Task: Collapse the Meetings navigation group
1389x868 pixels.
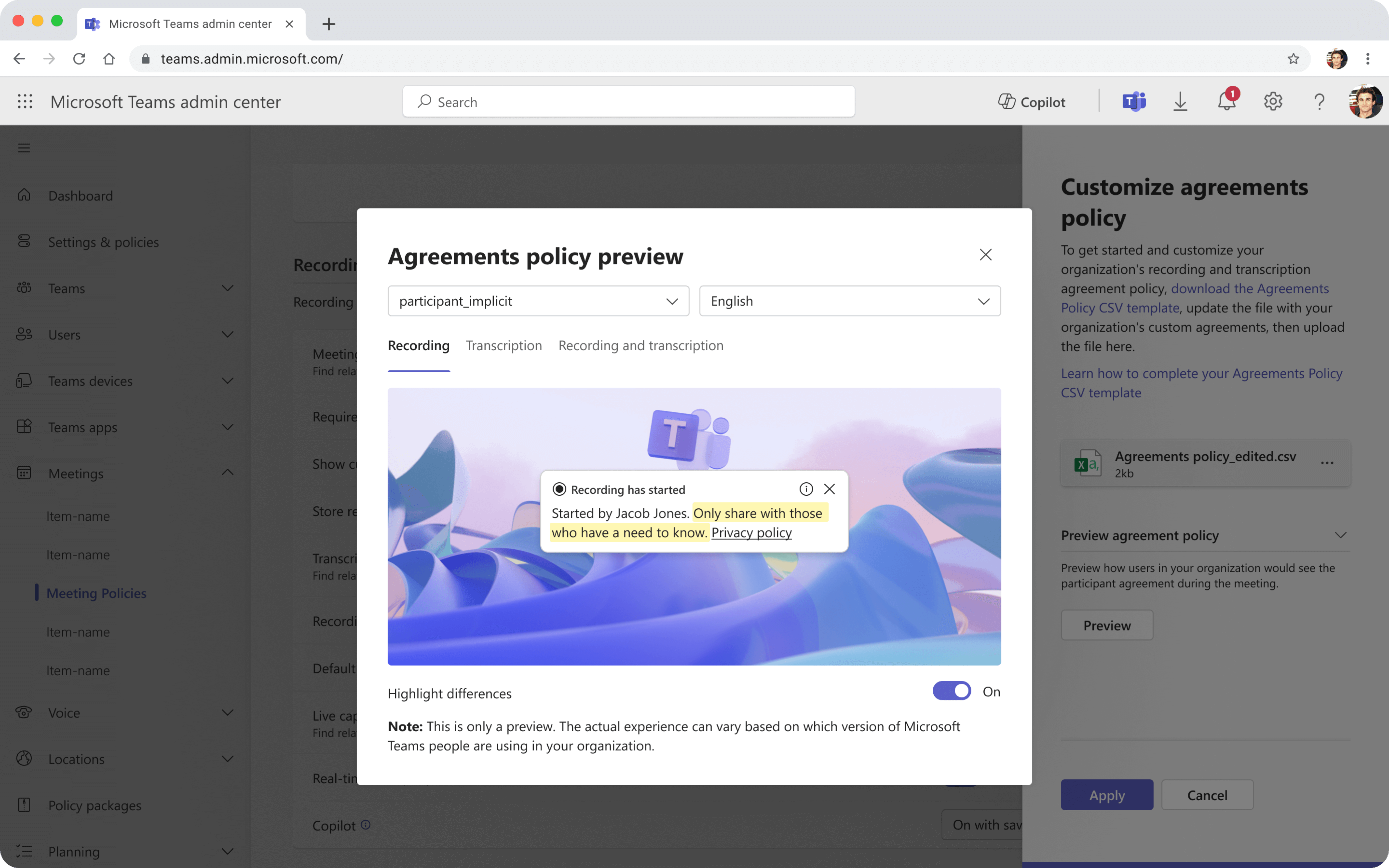Action: click(x=227, y=472)
